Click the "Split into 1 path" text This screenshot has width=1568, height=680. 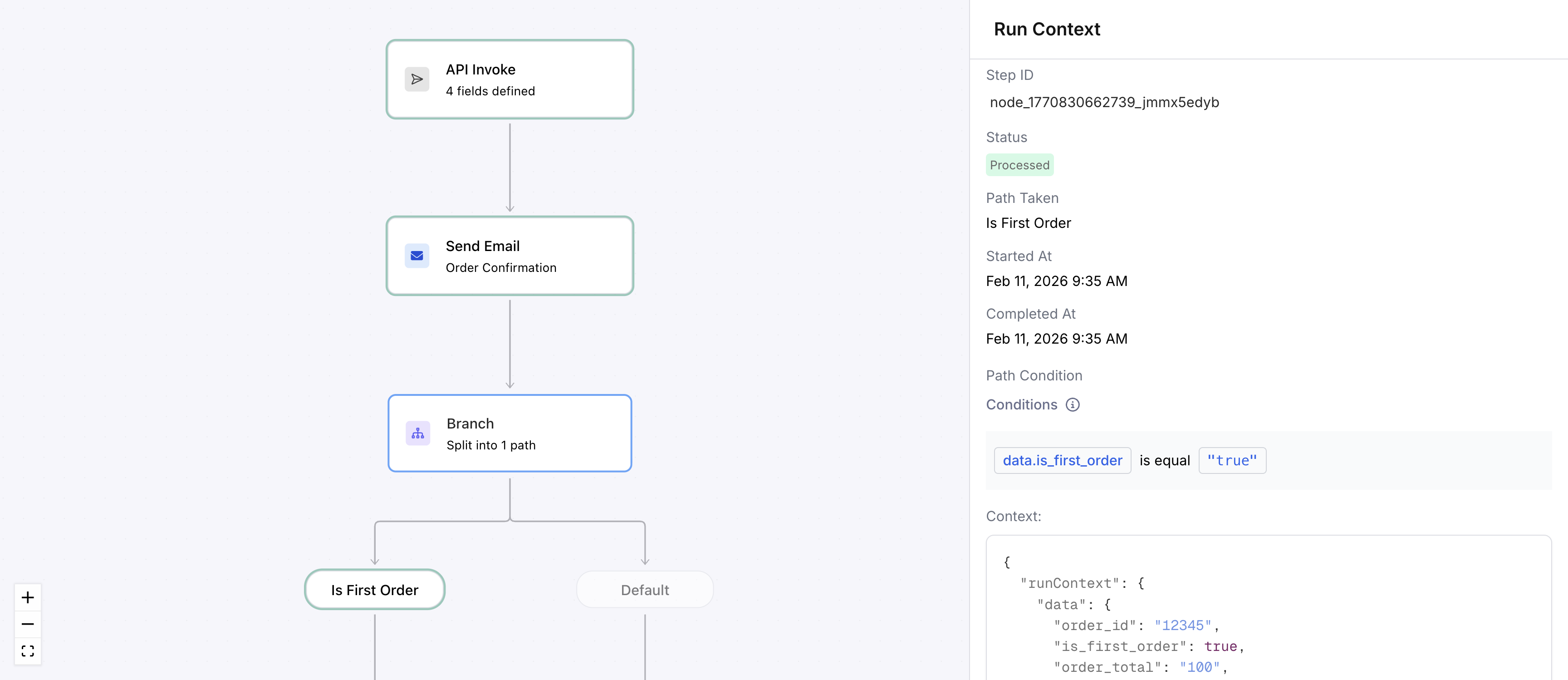click(491, 446)
